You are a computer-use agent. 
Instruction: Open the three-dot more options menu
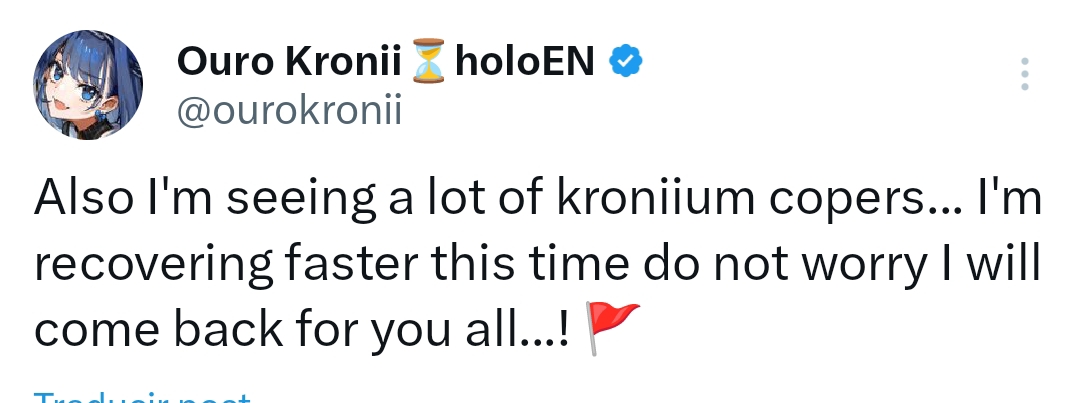(x=1023, y=74)
